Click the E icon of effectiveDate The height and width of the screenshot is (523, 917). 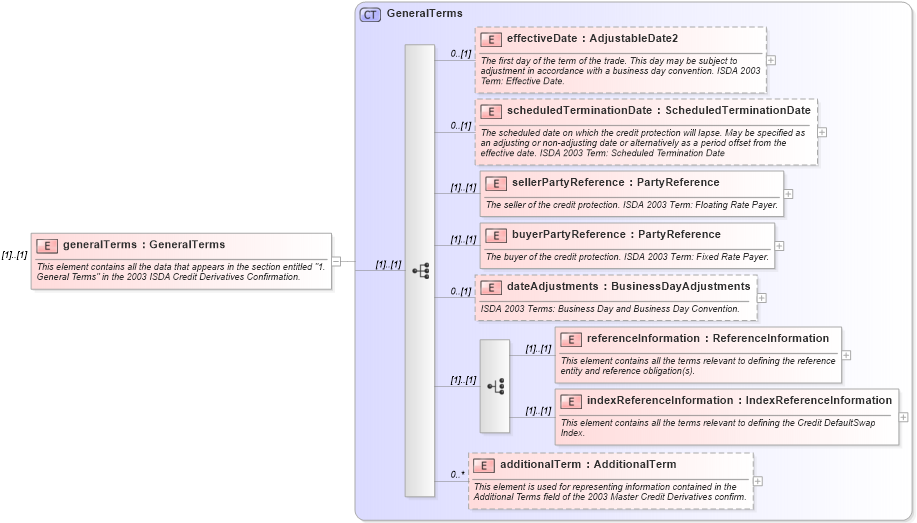[491, 39]
